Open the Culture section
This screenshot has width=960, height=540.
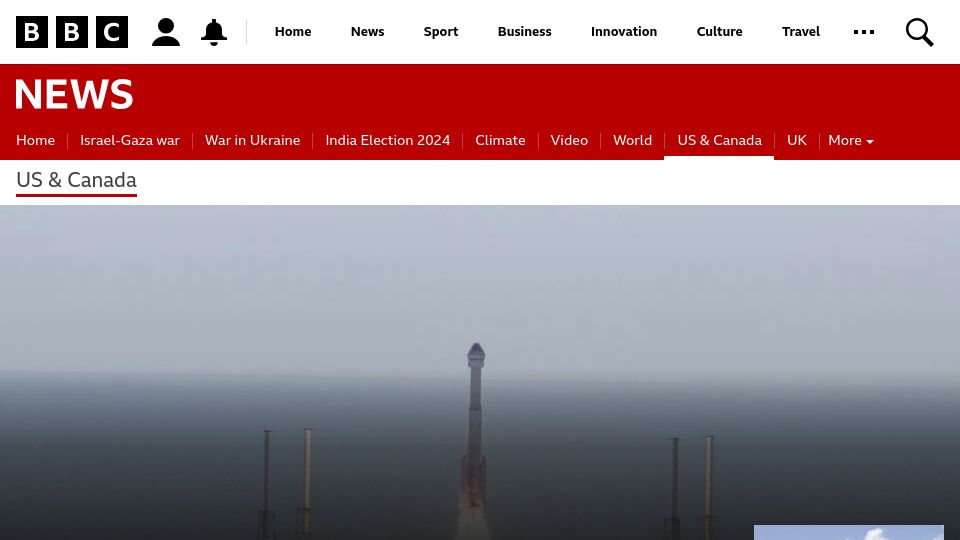pos(719,32)
